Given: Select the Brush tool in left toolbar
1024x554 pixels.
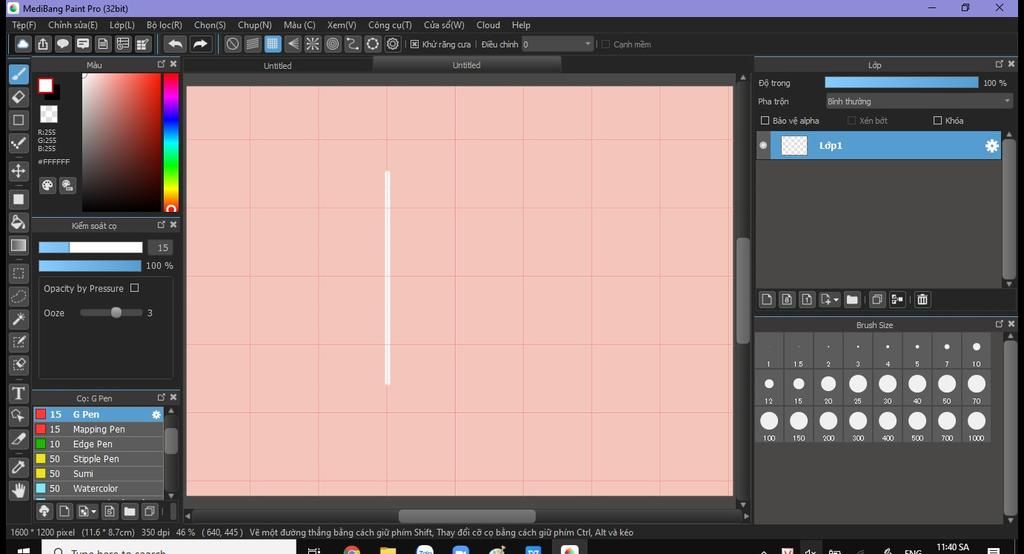Looking at the screenshot, I should (x=18, y=74).
